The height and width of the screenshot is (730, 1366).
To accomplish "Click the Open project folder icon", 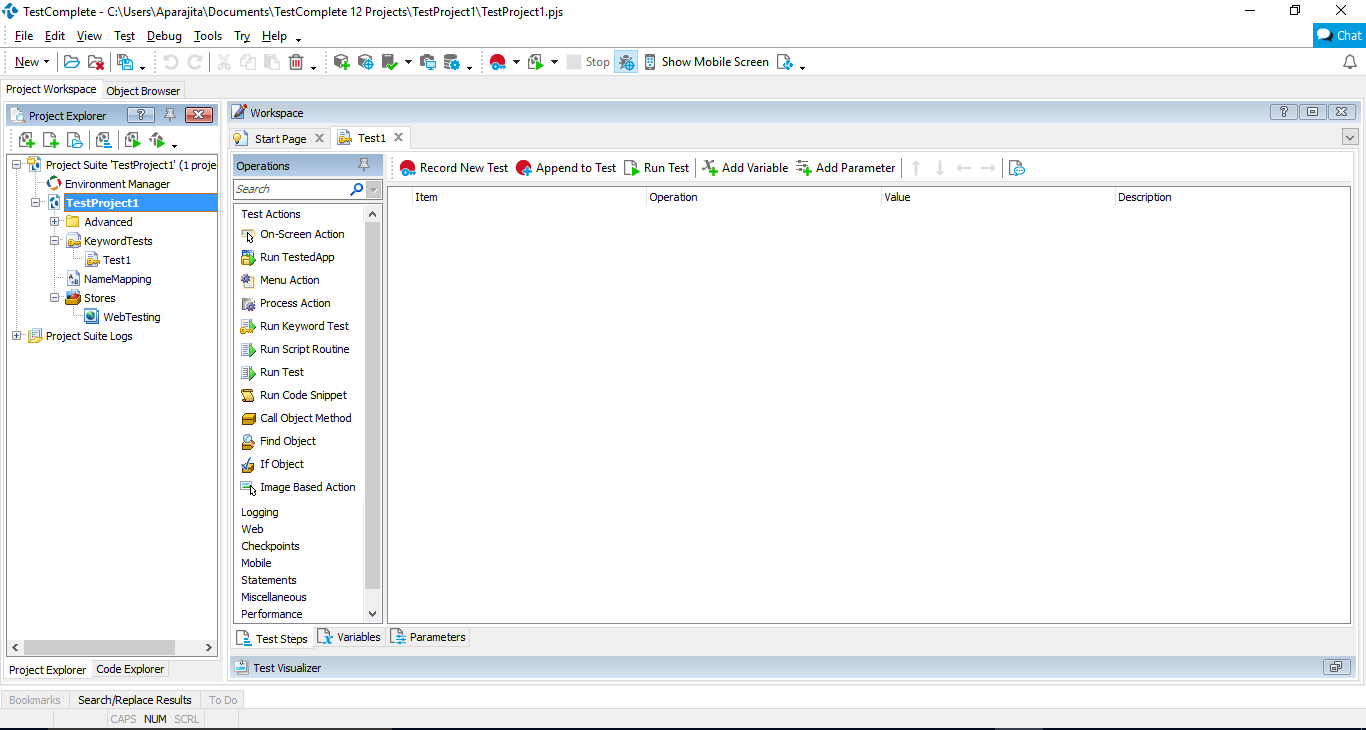I will click(x=72, y=62).
